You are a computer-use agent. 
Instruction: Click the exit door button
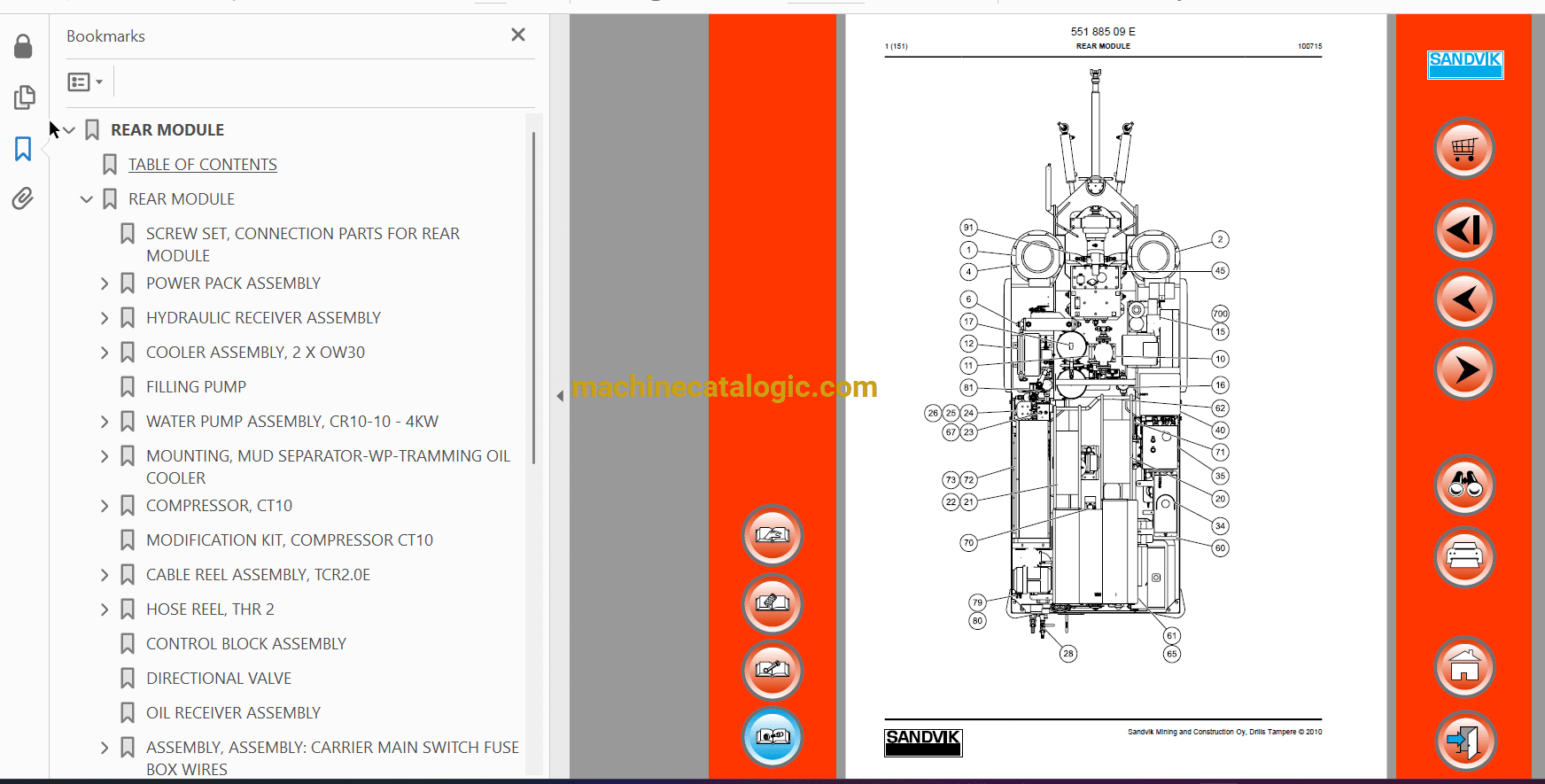click(1464, 741)
